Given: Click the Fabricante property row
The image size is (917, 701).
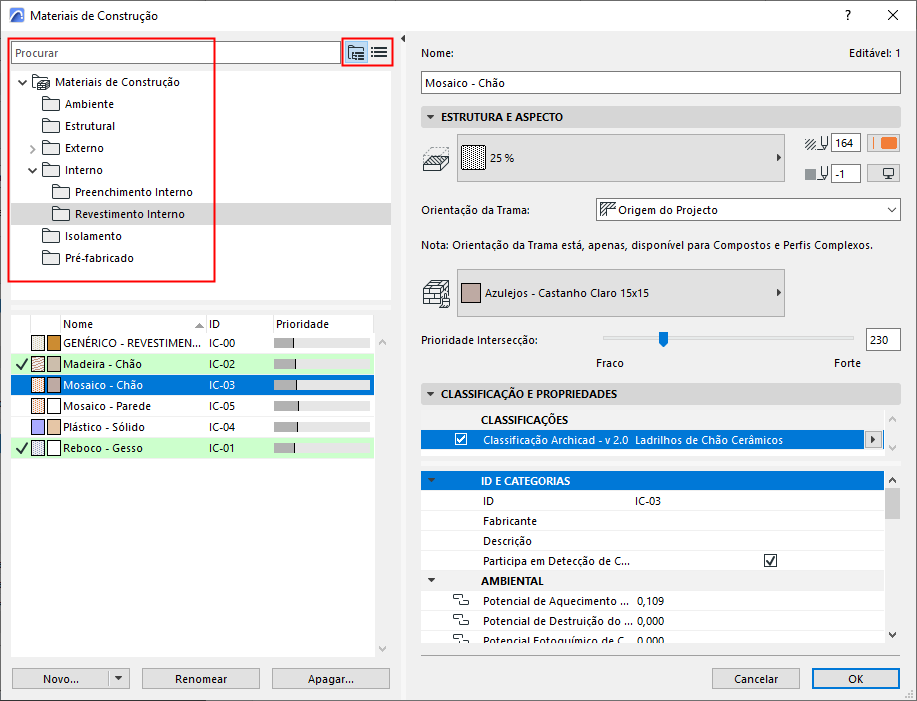Looking at the screenshot, I should point(652,521).
